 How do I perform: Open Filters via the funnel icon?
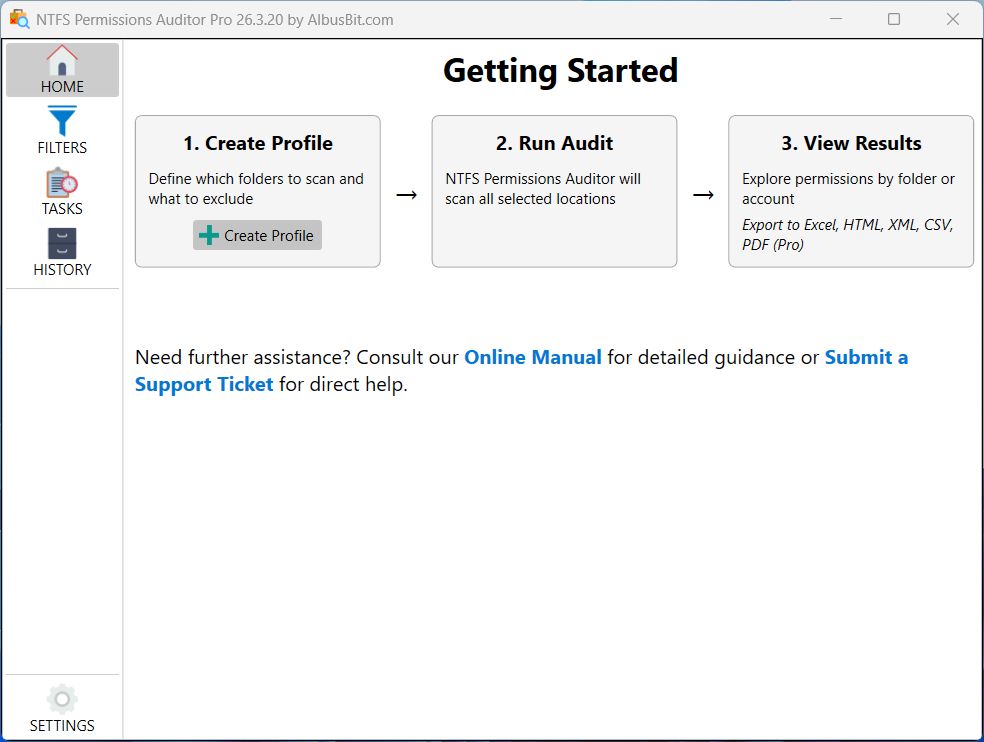click(x=62, y=122)
